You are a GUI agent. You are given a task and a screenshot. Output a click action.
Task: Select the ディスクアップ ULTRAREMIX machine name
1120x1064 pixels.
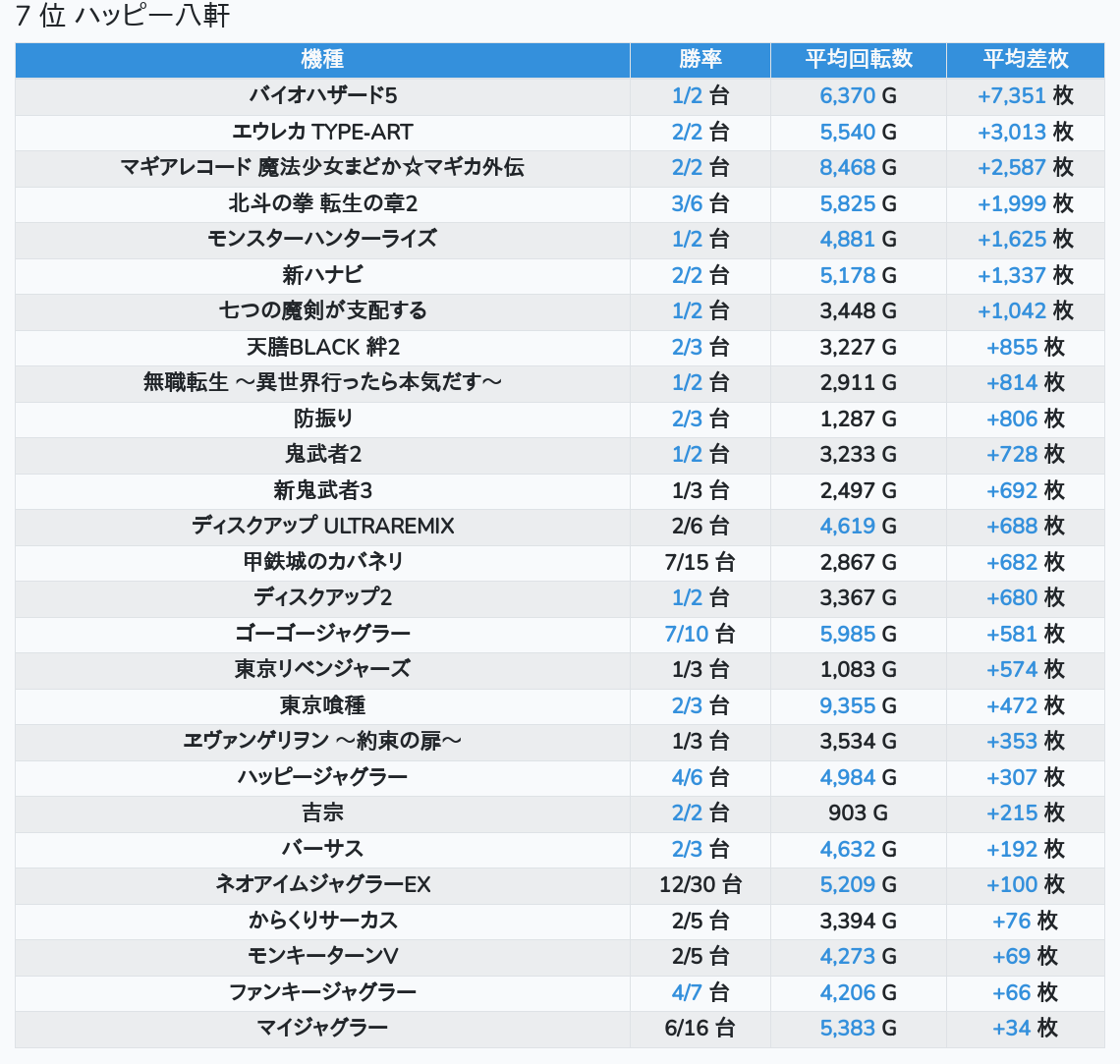322,526
